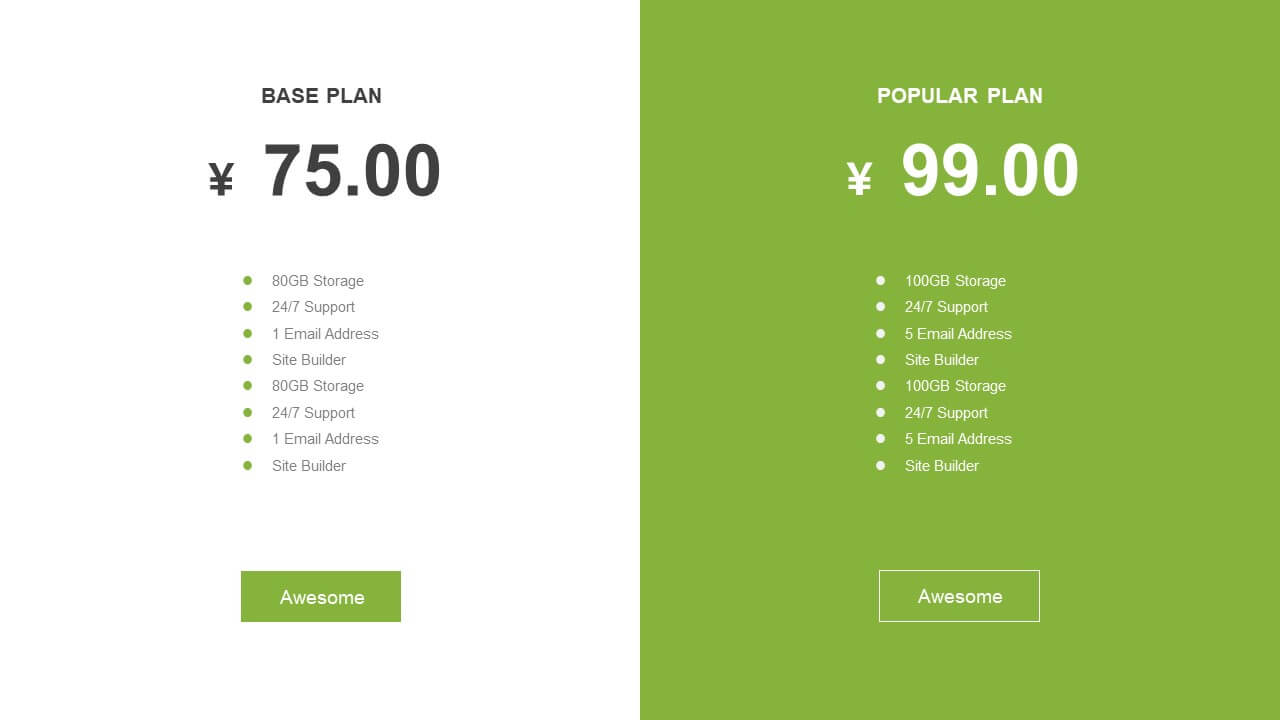
Task: Click the 75.00 price text
Action: click(352, 171)
